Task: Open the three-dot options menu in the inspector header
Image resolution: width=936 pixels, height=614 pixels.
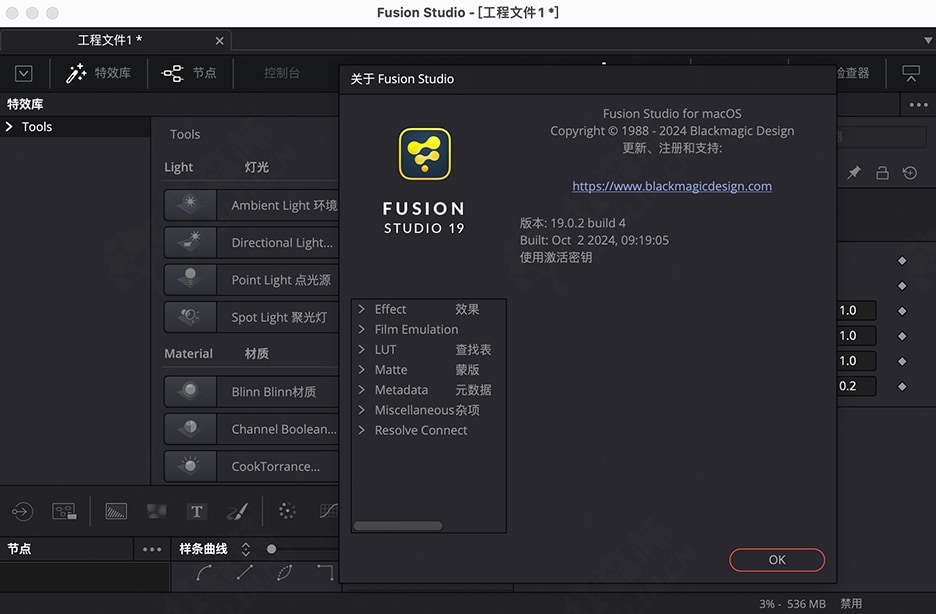Action: click(918, 105)
